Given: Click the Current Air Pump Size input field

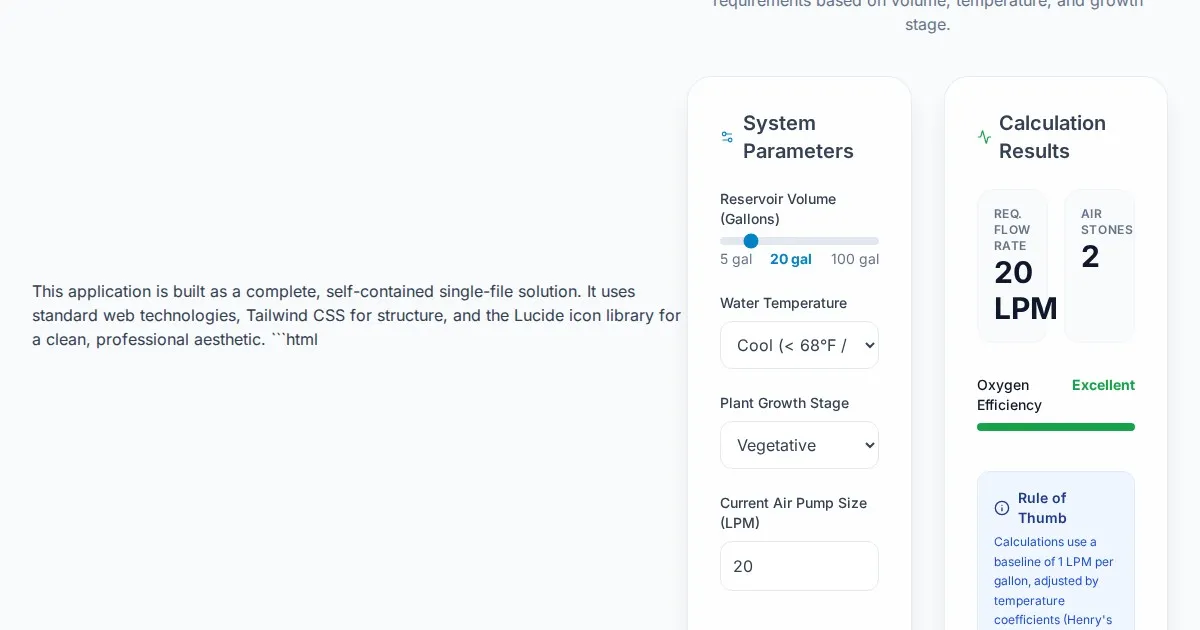Looking at the screenshot, I should pos(799,566).
